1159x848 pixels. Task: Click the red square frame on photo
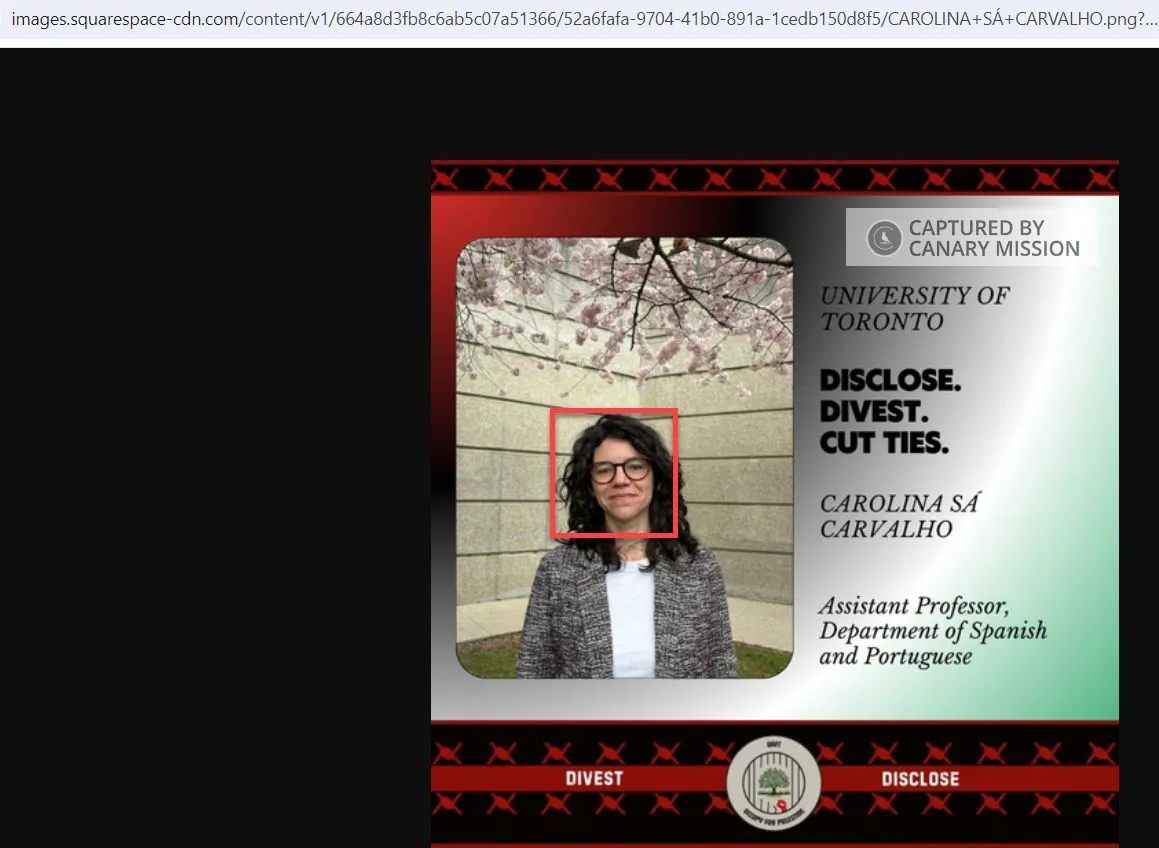point(614,473)
